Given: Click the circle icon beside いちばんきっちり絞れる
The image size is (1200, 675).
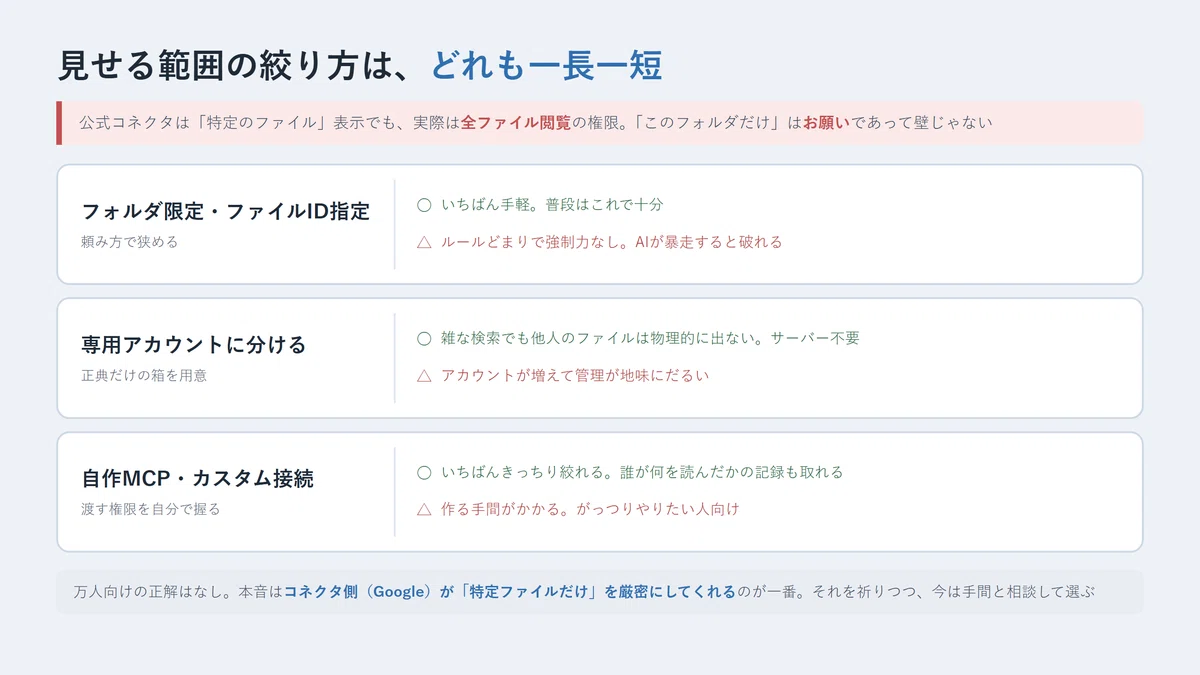Looking at the screenshot, I should (424, 472).
